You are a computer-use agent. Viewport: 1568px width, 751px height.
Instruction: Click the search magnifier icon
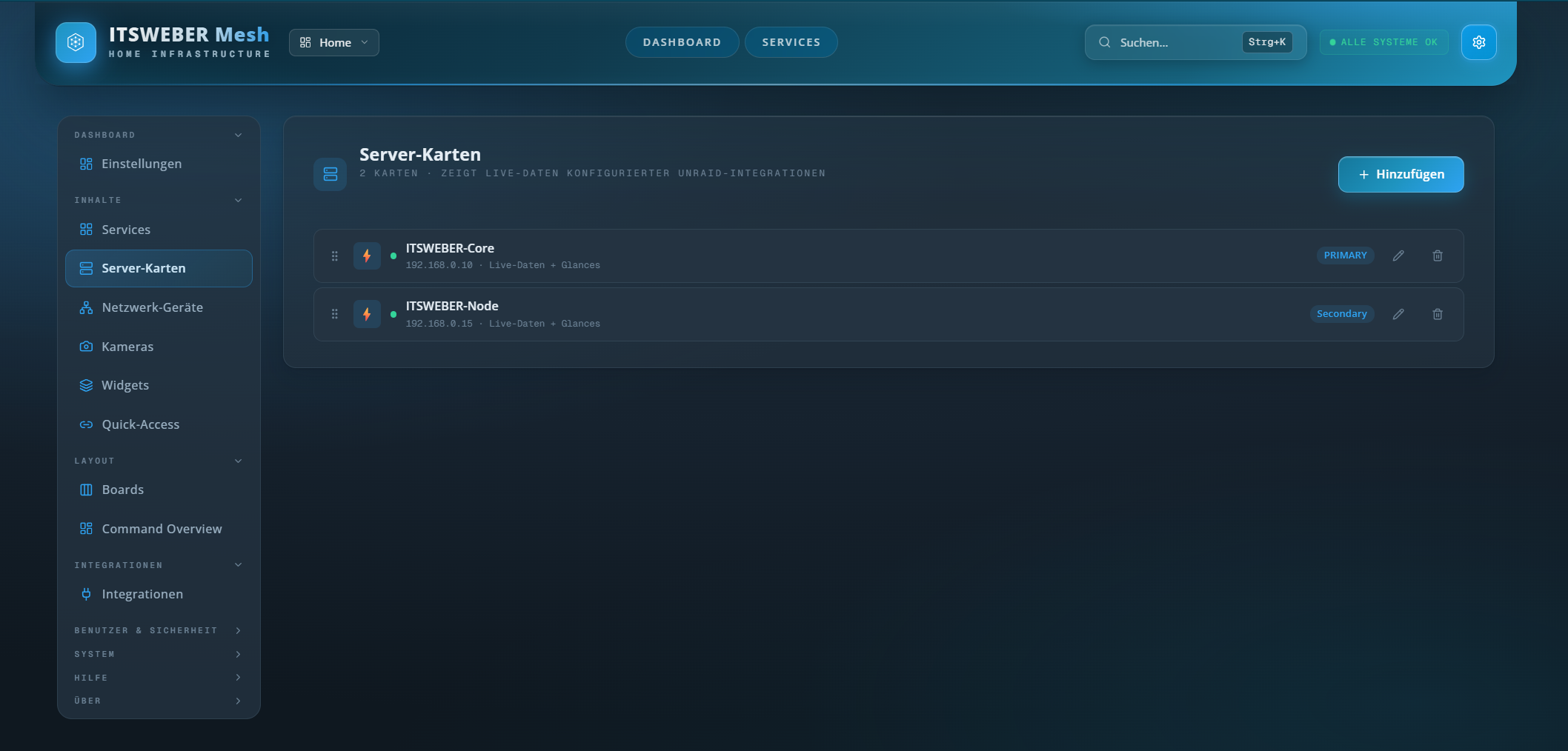click(1104, 42)
